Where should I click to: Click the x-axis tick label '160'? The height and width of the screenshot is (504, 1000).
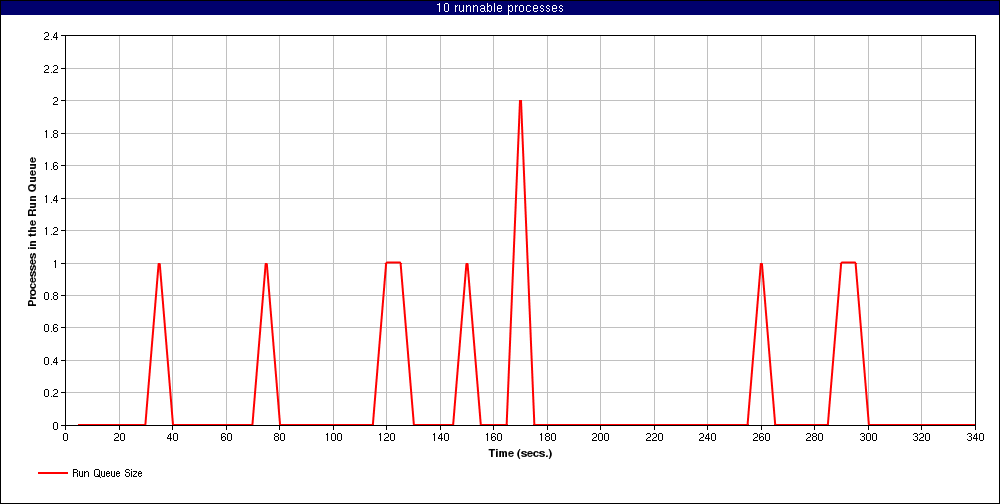point(494,437)
